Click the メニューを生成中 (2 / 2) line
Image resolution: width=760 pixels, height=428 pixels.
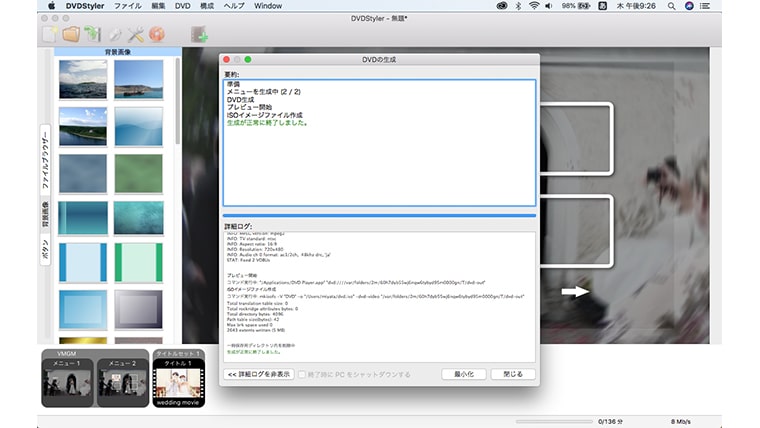[264, 92]
